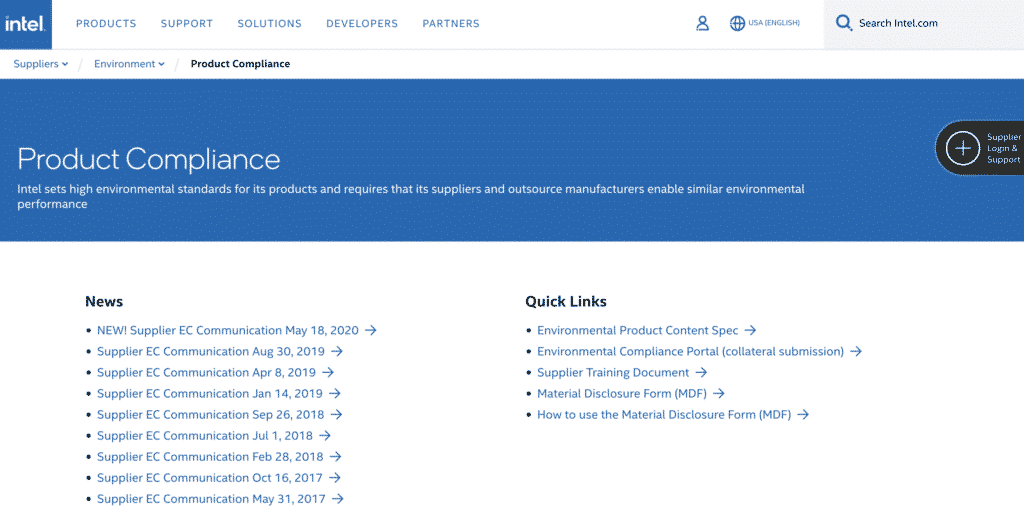Open Supplier EC Communication Aug 30, 2019
1024x510 pixels.
pos(211,351)
